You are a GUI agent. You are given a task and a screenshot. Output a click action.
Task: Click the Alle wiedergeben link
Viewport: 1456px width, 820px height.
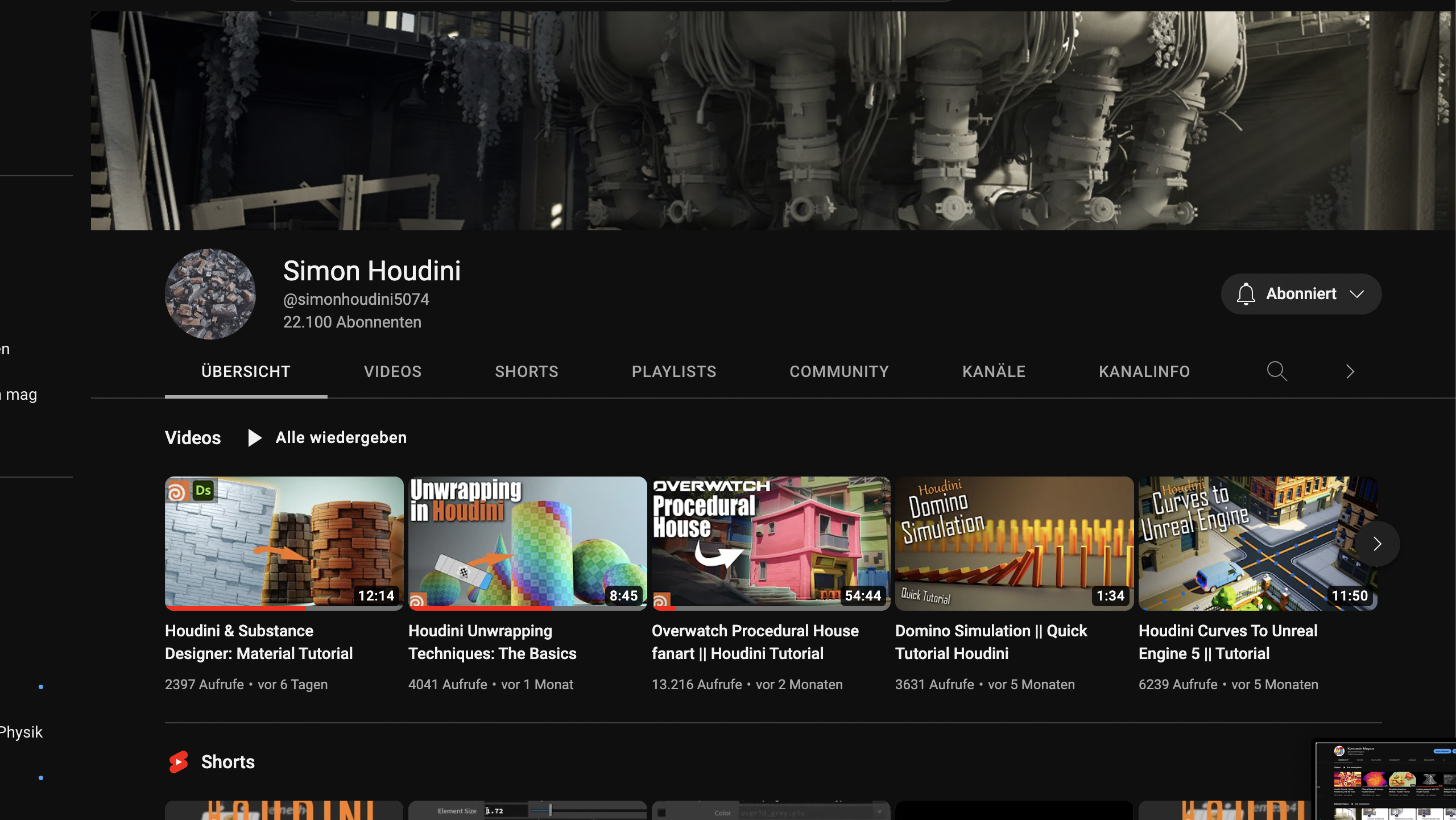[x=341, y=437]
